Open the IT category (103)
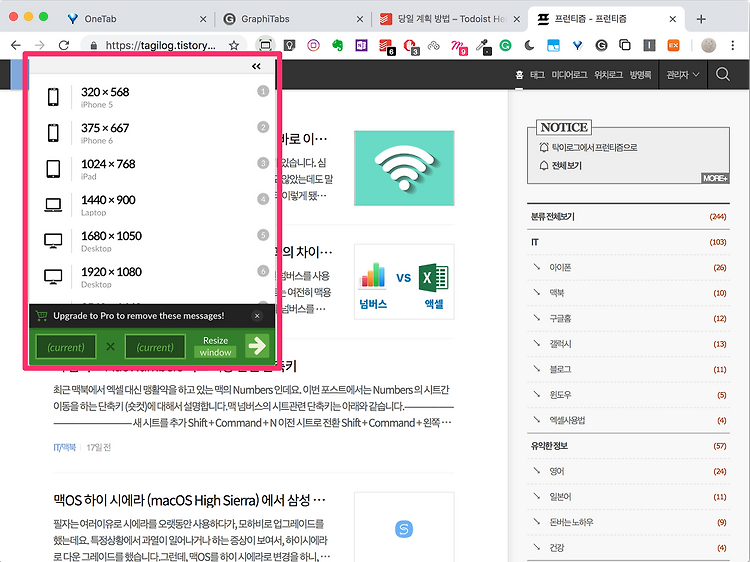 [535, 242]
